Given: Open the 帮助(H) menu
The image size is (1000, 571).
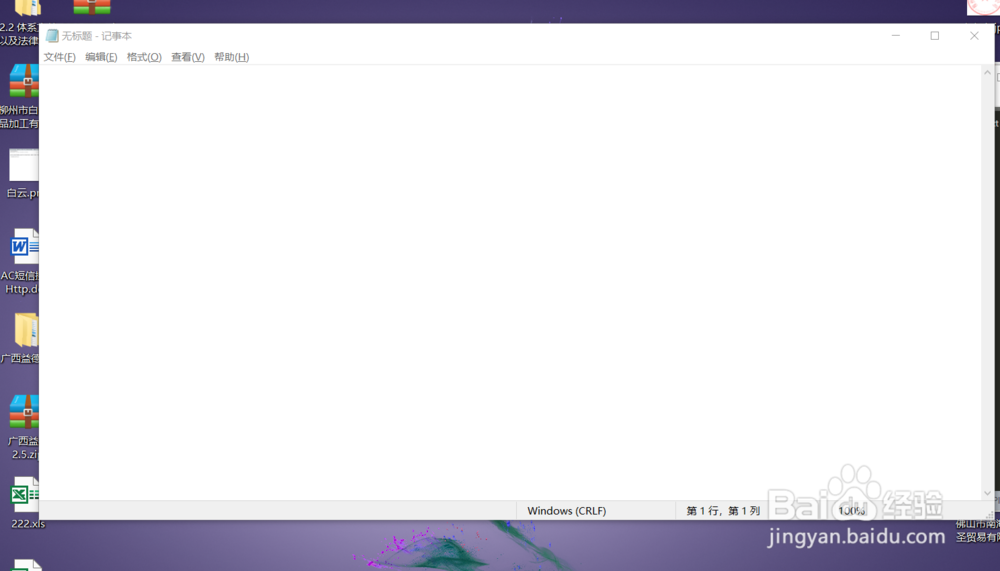Looking at the screenshot, I should pyautogui.click(x=232, y=57).
